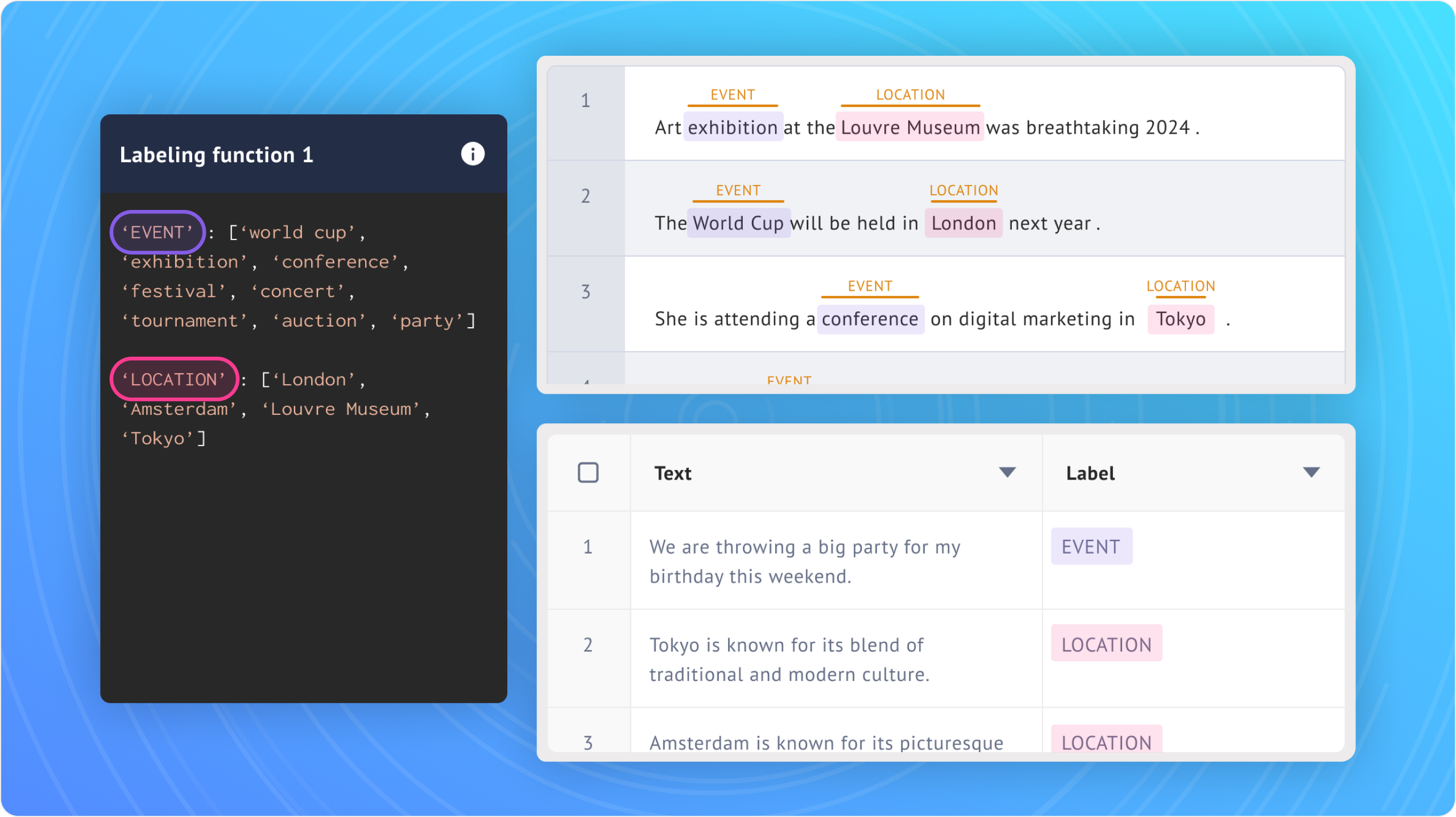
Task: Click the World Cup highlighted entity
Action: [x=738, y=223]
